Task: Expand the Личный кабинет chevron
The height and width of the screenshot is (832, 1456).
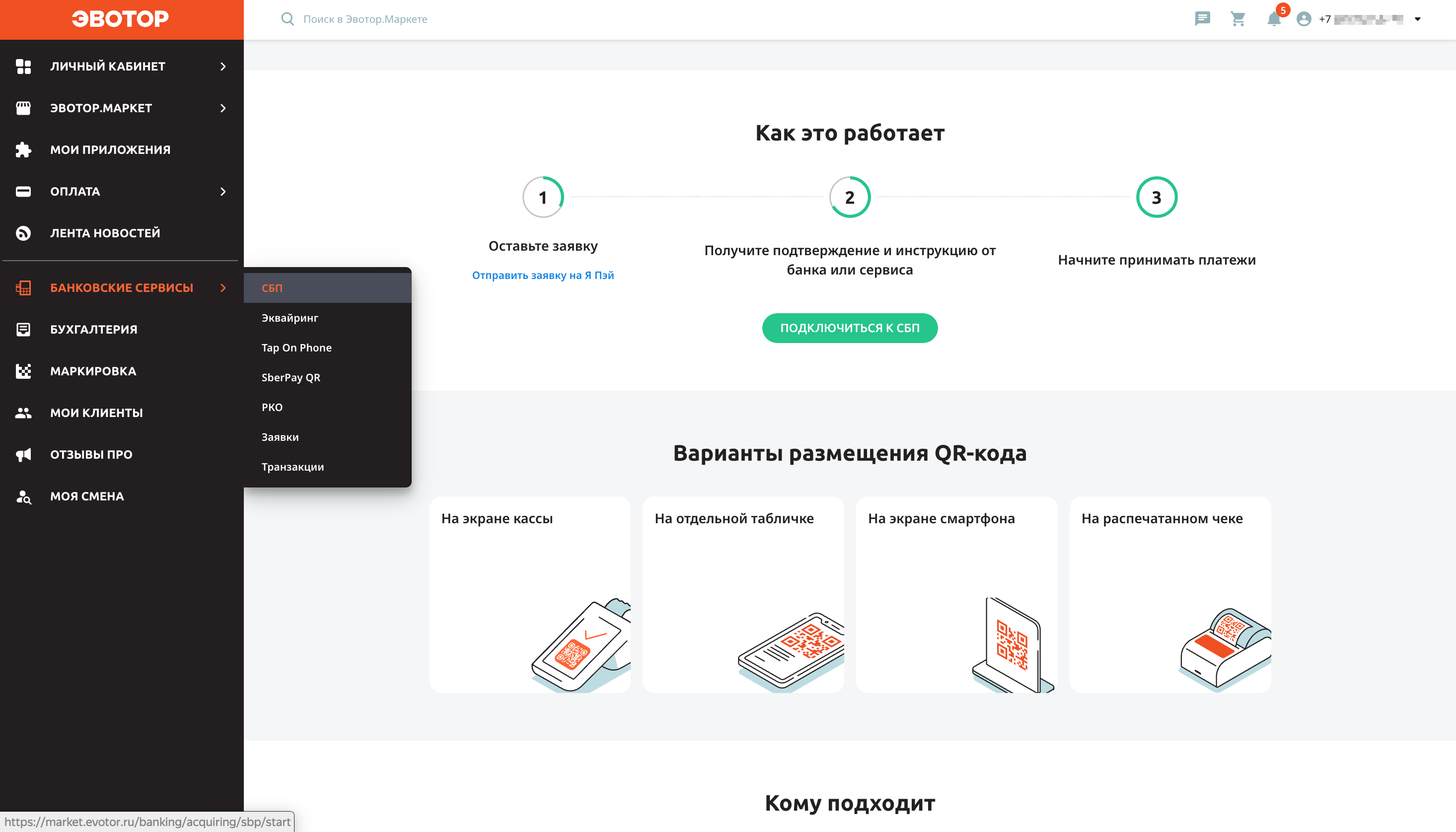Action: point(223,67)
